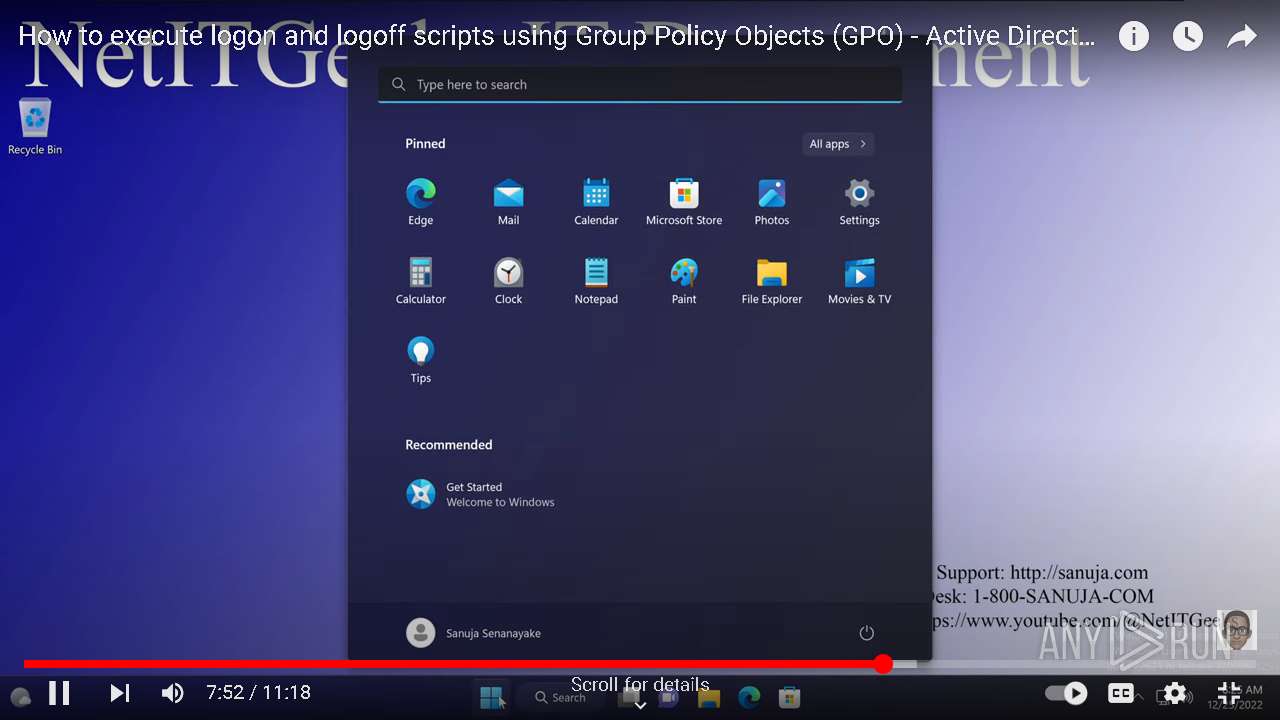1280x720 pixels.
Task: Pause the YouTube video
Action: click(x=59, y=693)
